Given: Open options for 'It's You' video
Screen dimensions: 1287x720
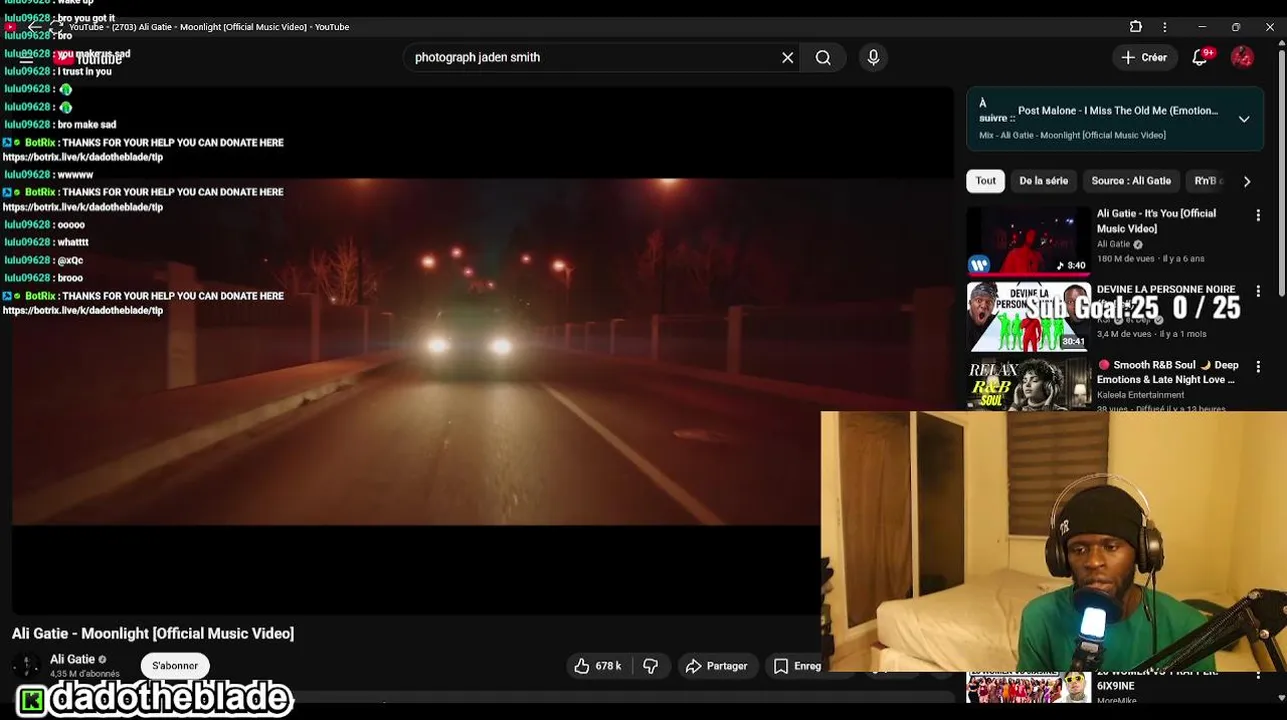Looking at the screenshot, I should click(1258, 215).
